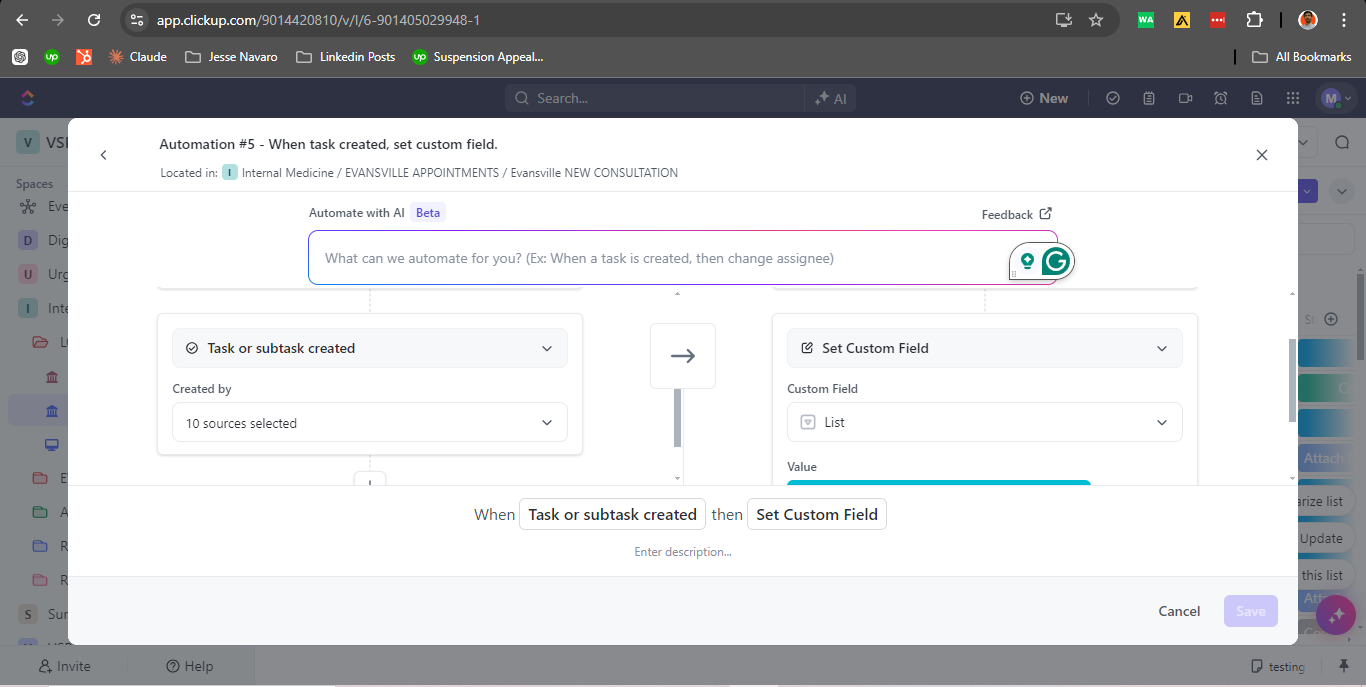Click the Save button
This screenshot has height=687, width=1366.
point(1251,611)
